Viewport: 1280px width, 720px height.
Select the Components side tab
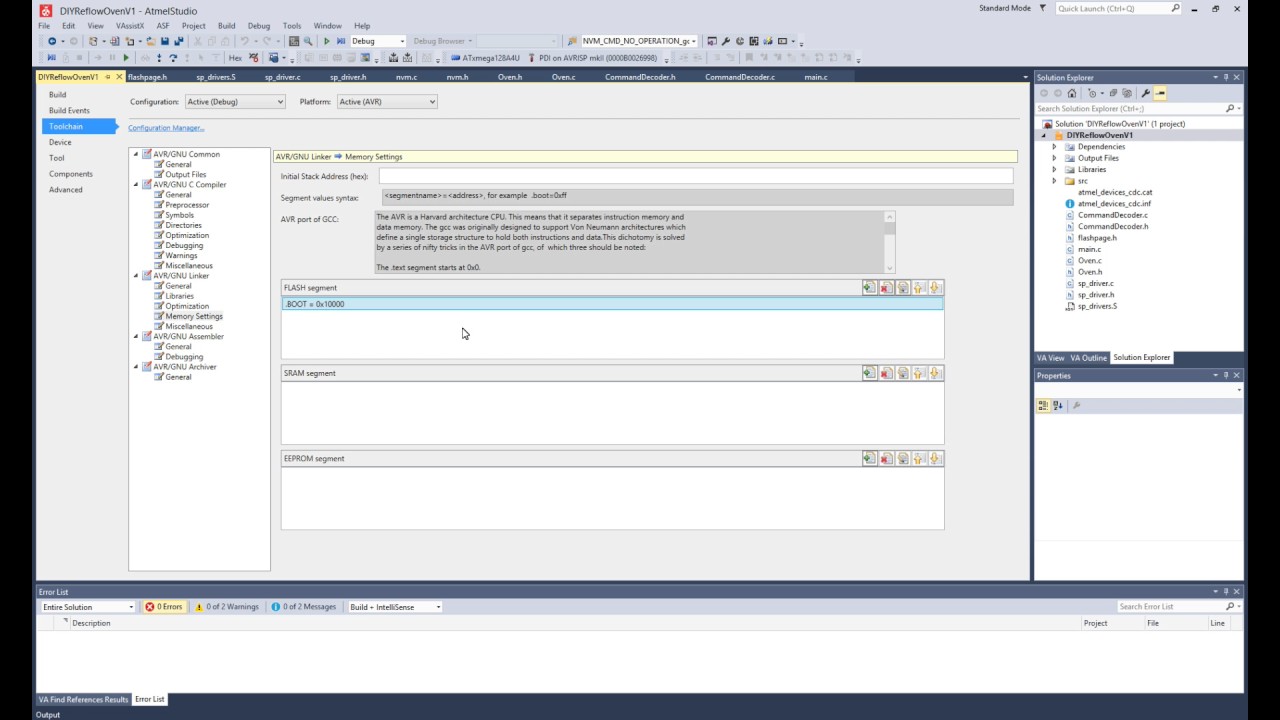pyautogui.click(x=71, y=174)
